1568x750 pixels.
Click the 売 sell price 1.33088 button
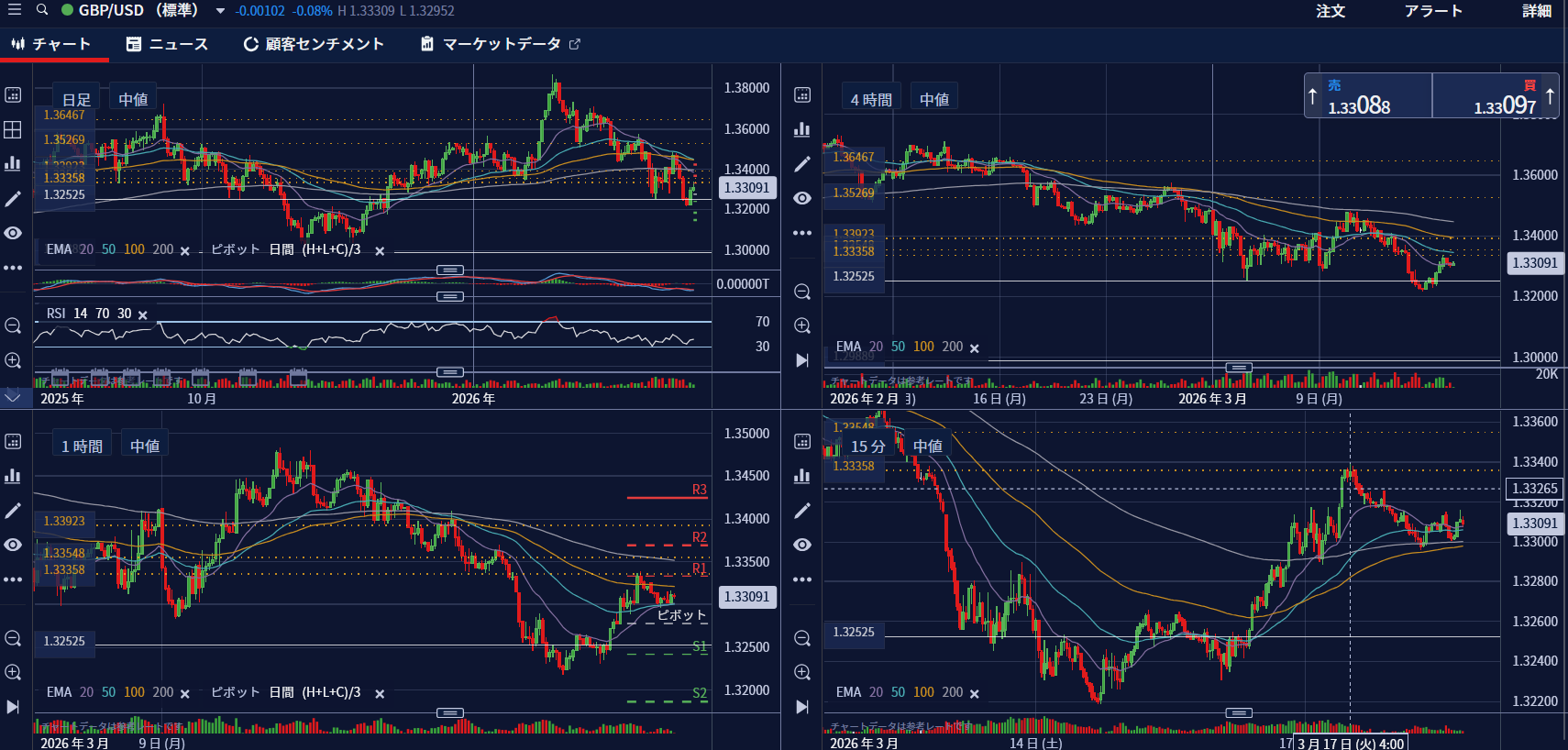click(1368, 96)
